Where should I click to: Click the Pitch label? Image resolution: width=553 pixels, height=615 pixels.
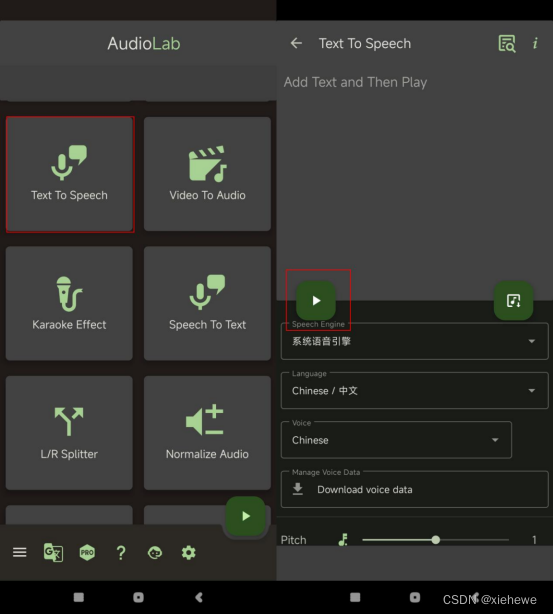tap(293, 540)
